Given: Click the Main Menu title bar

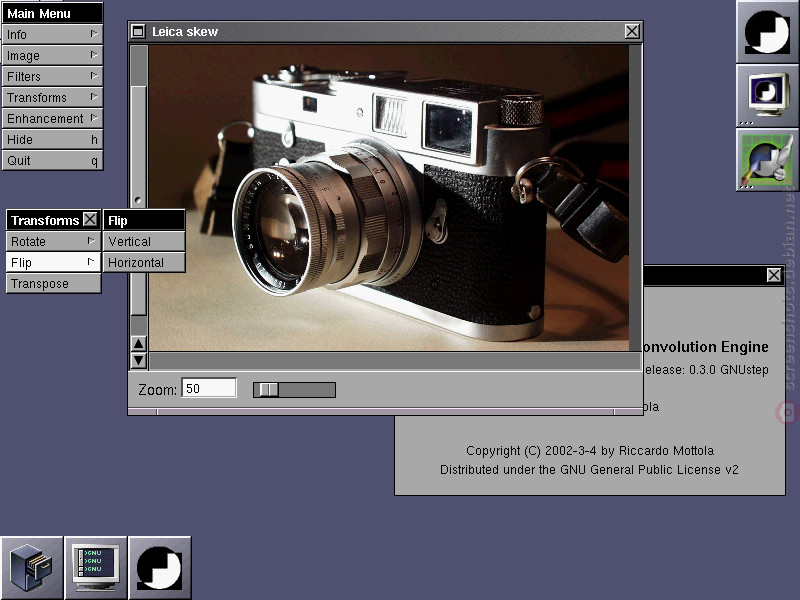Looking at the screenshot, I should pyautogui.click(x=52, y=13).
